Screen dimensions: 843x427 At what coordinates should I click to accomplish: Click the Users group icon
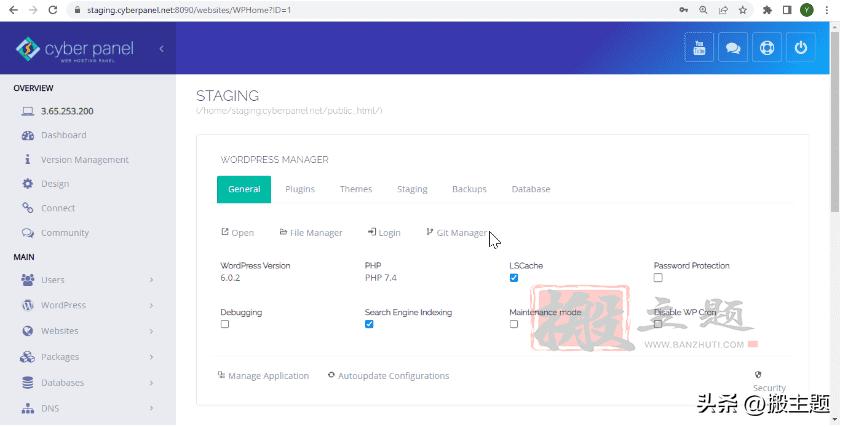pyautogui.click(x=27, y=280)
